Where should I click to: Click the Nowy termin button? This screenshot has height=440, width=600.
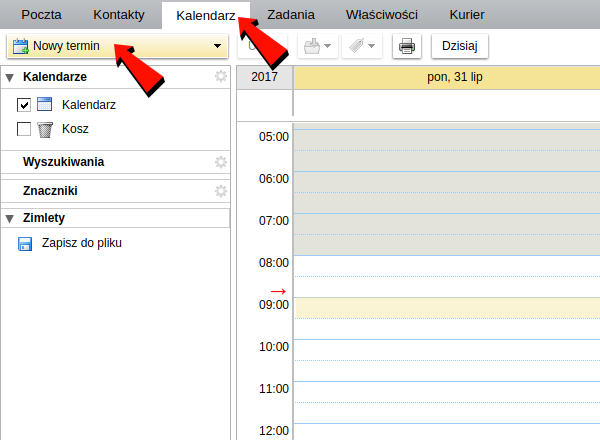[x=117, y=46]
